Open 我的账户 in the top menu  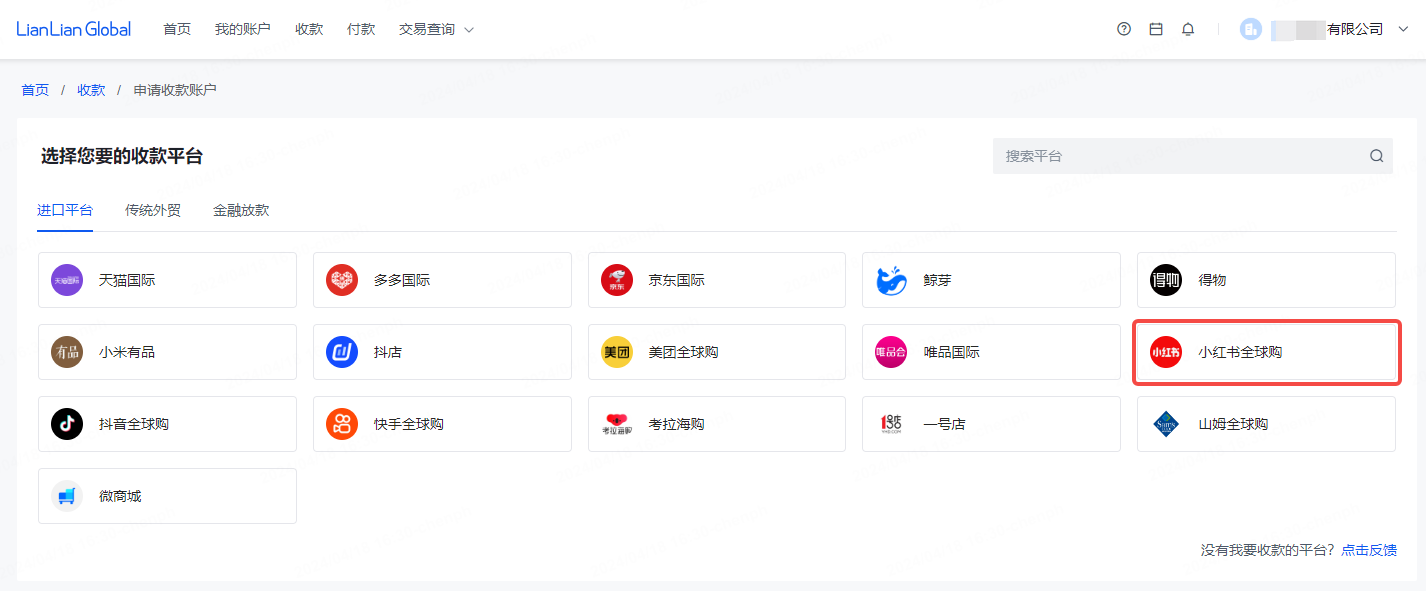(242, 29)
